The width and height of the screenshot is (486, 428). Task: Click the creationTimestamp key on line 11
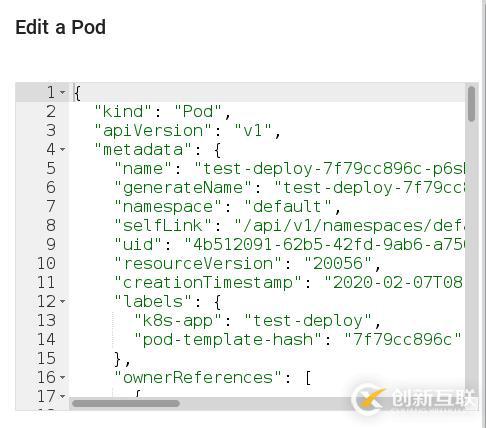point(208,283)
